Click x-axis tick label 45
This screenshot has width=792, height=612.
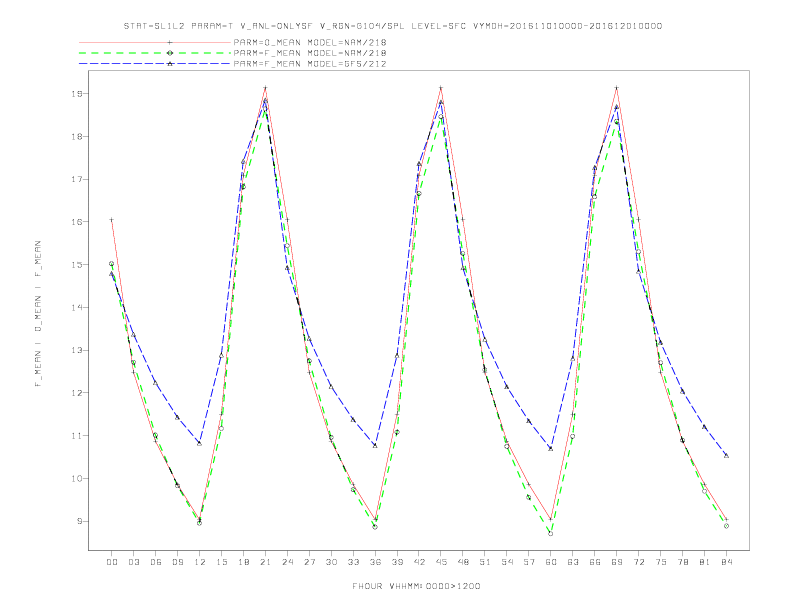pyautogui.click(x=441, y=562)
